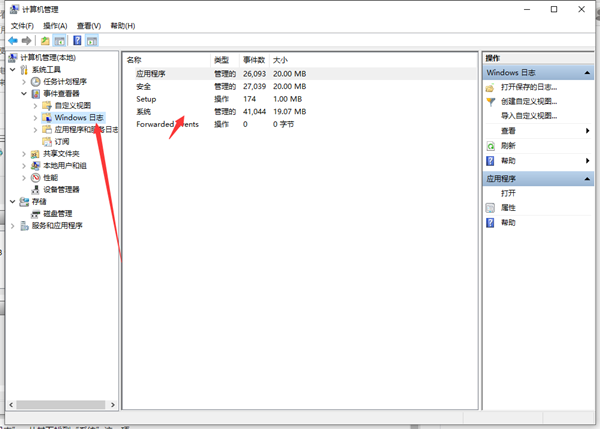
Task: Click the Back arrow toolbar icon
Action: pos(12,41)
